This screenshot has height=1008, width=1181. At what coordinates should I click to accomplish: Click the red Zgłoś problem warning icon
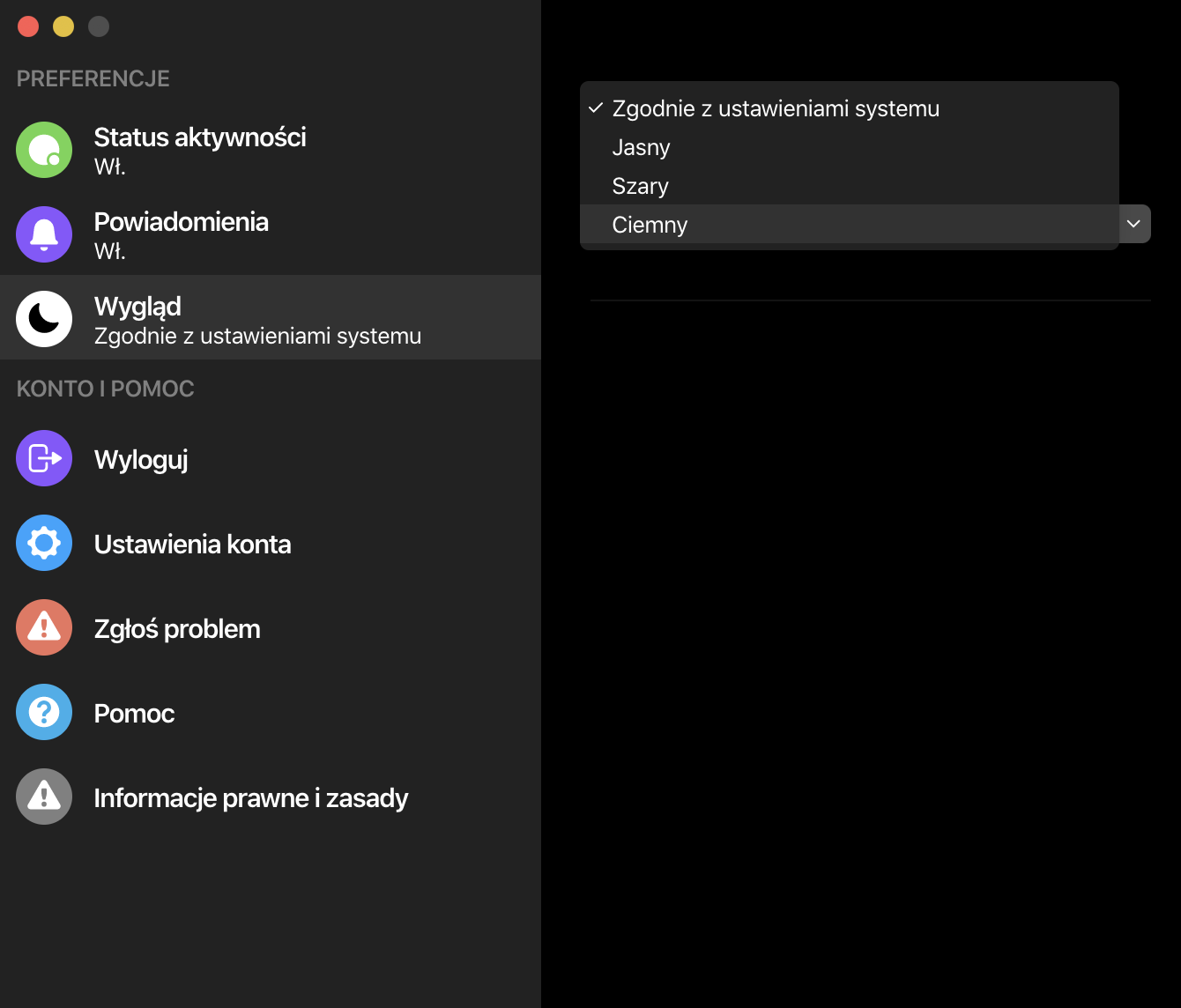click(x=44, y=627)
